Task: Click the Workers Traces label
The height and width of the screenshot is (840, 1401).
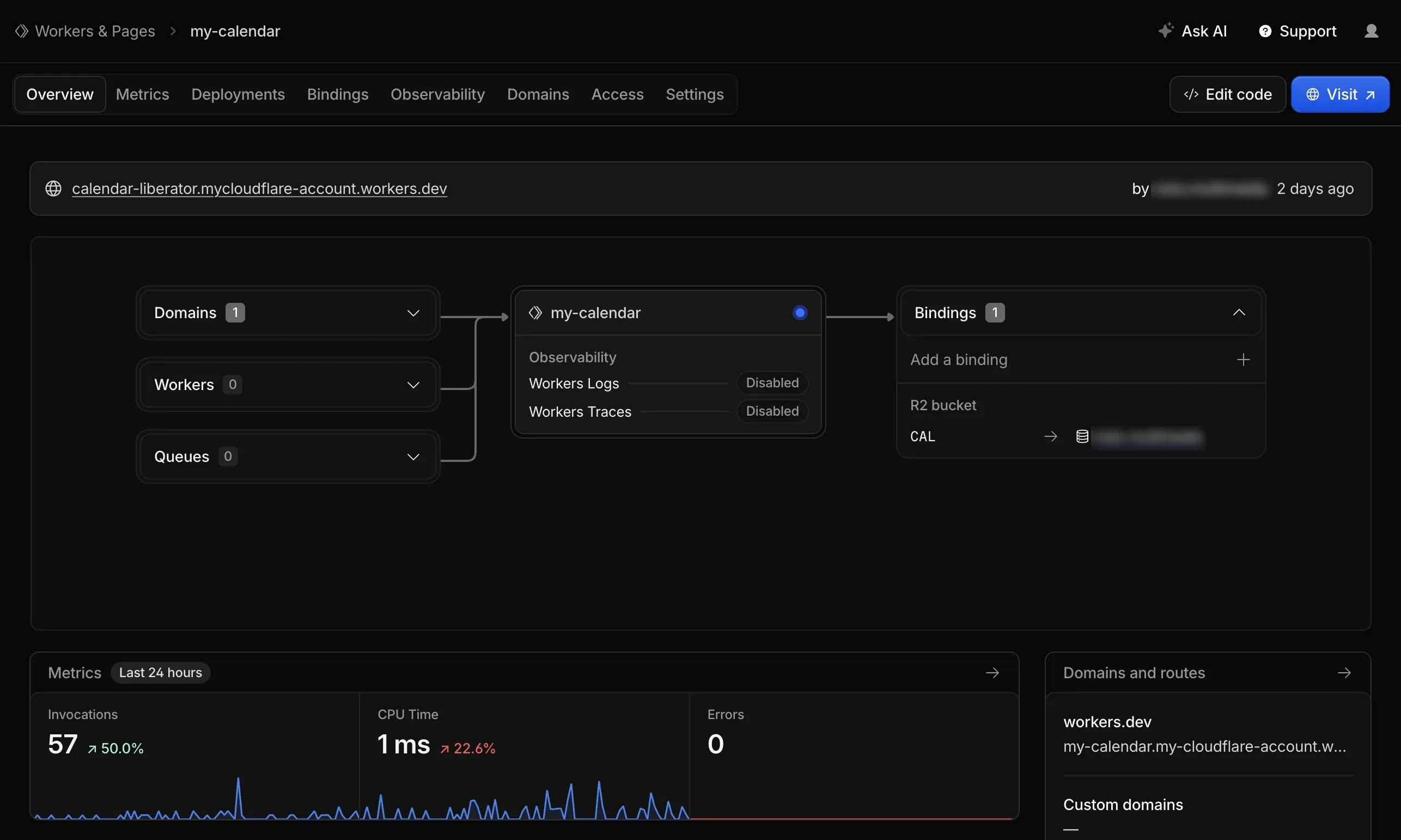Action: pyautogui.click(x=580, y=411)
